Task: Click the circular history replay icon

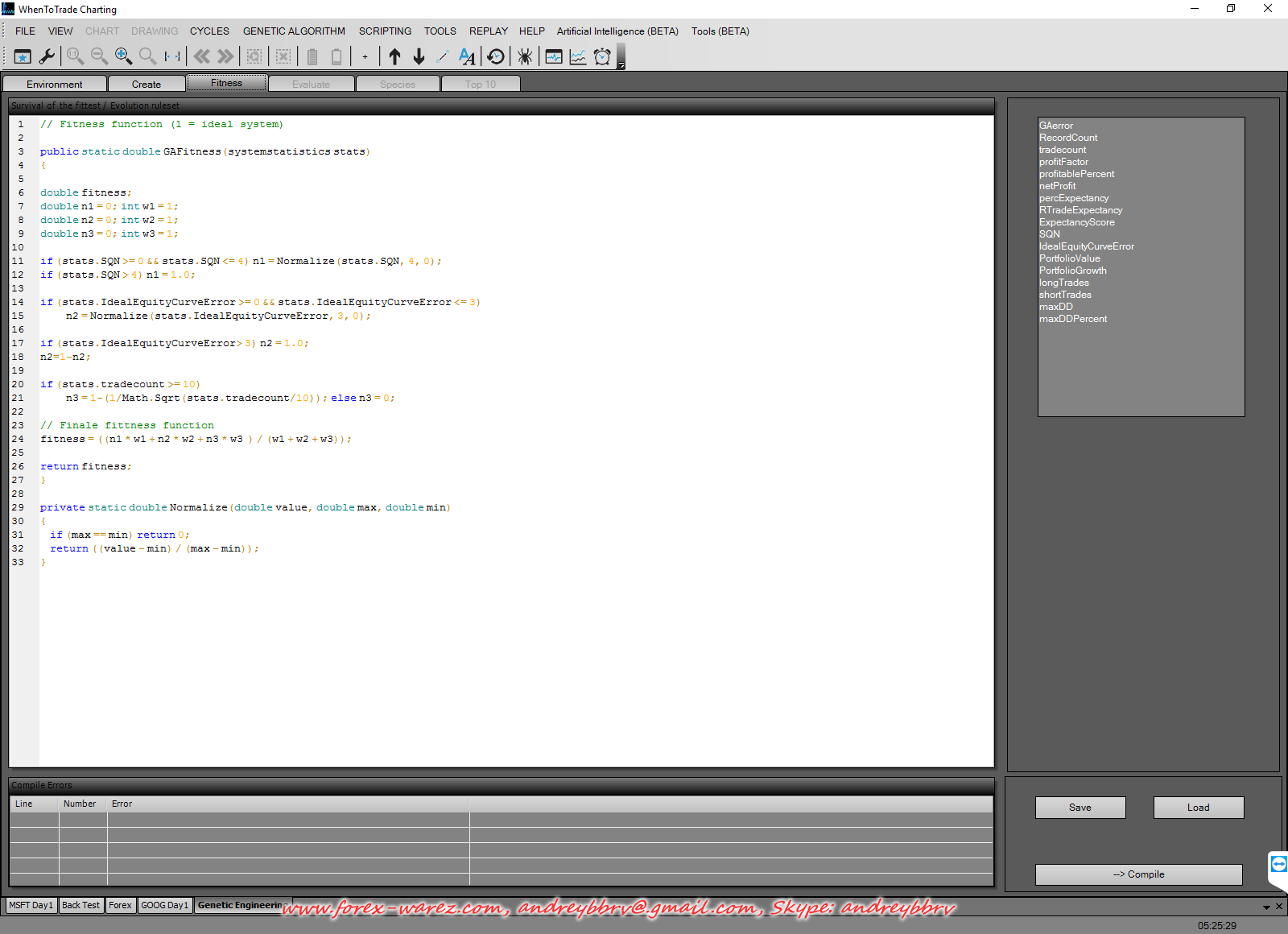Action: (x=496, y=56)
